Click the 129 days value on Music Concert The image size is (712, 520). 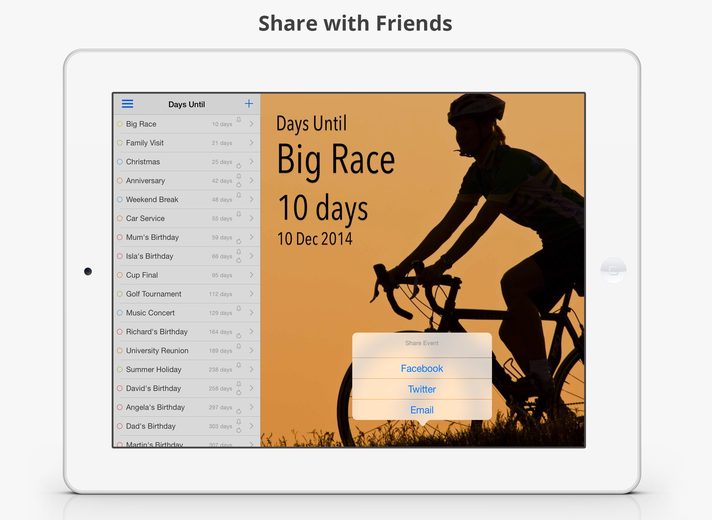pyautogui.click(x=220, y=313)
